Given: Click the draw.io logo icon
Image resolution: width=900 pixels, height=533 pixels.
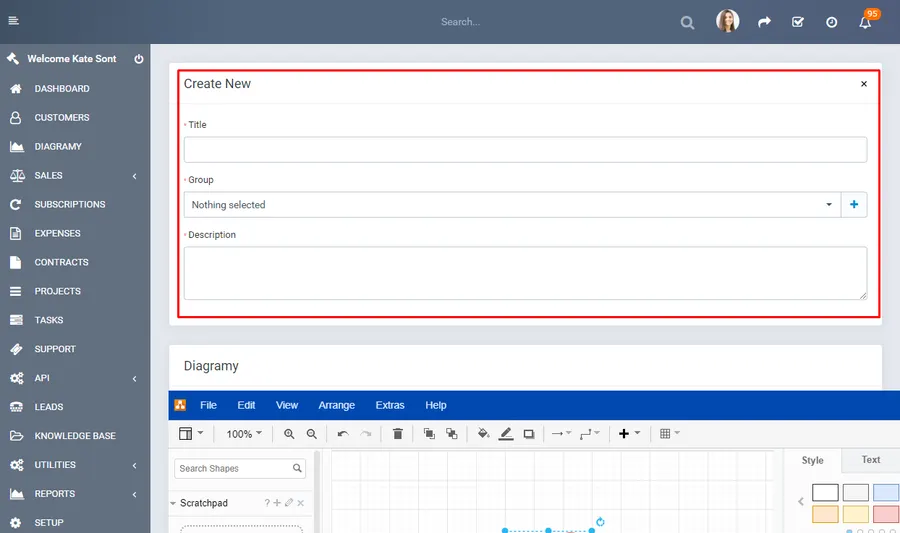Looking at the screenshot, I should 180,405.
